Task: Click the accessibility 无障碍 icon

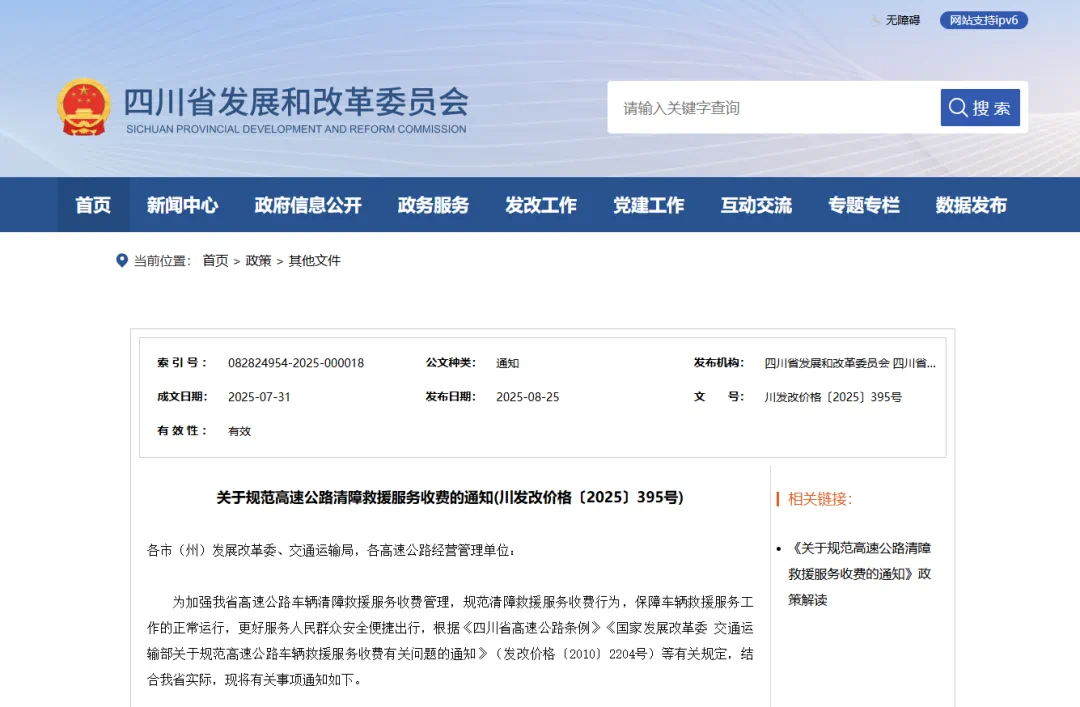Action: (876, 20)
